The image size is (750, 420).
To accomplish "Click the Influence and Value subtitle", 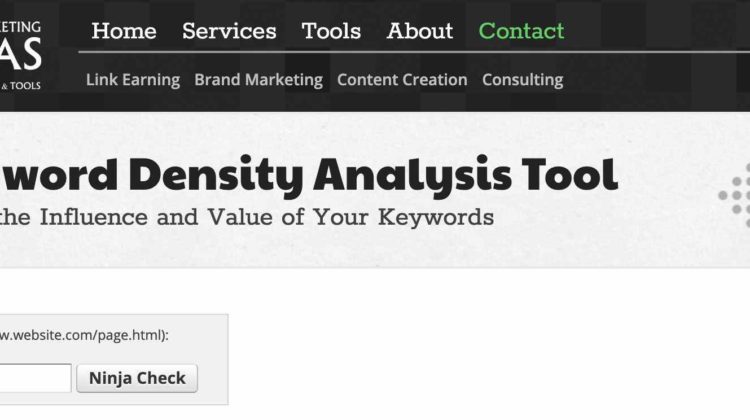I will point(247,217).
